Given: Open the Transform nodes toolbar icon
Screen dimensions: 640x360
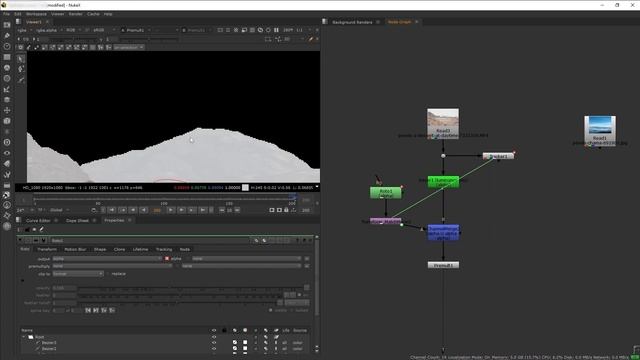Looking at the screenshot, I should pyautogui.click(x=7, y=110).
